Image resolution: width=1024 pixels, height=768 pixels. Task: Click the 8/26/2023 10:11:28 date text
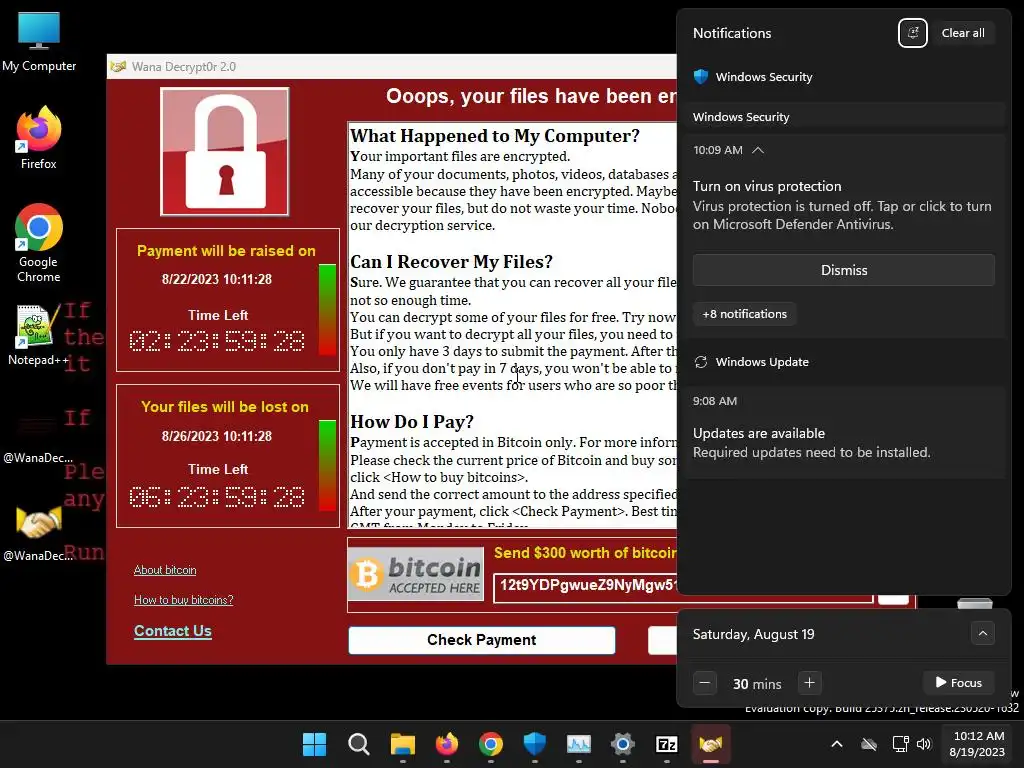click(217, 436)
